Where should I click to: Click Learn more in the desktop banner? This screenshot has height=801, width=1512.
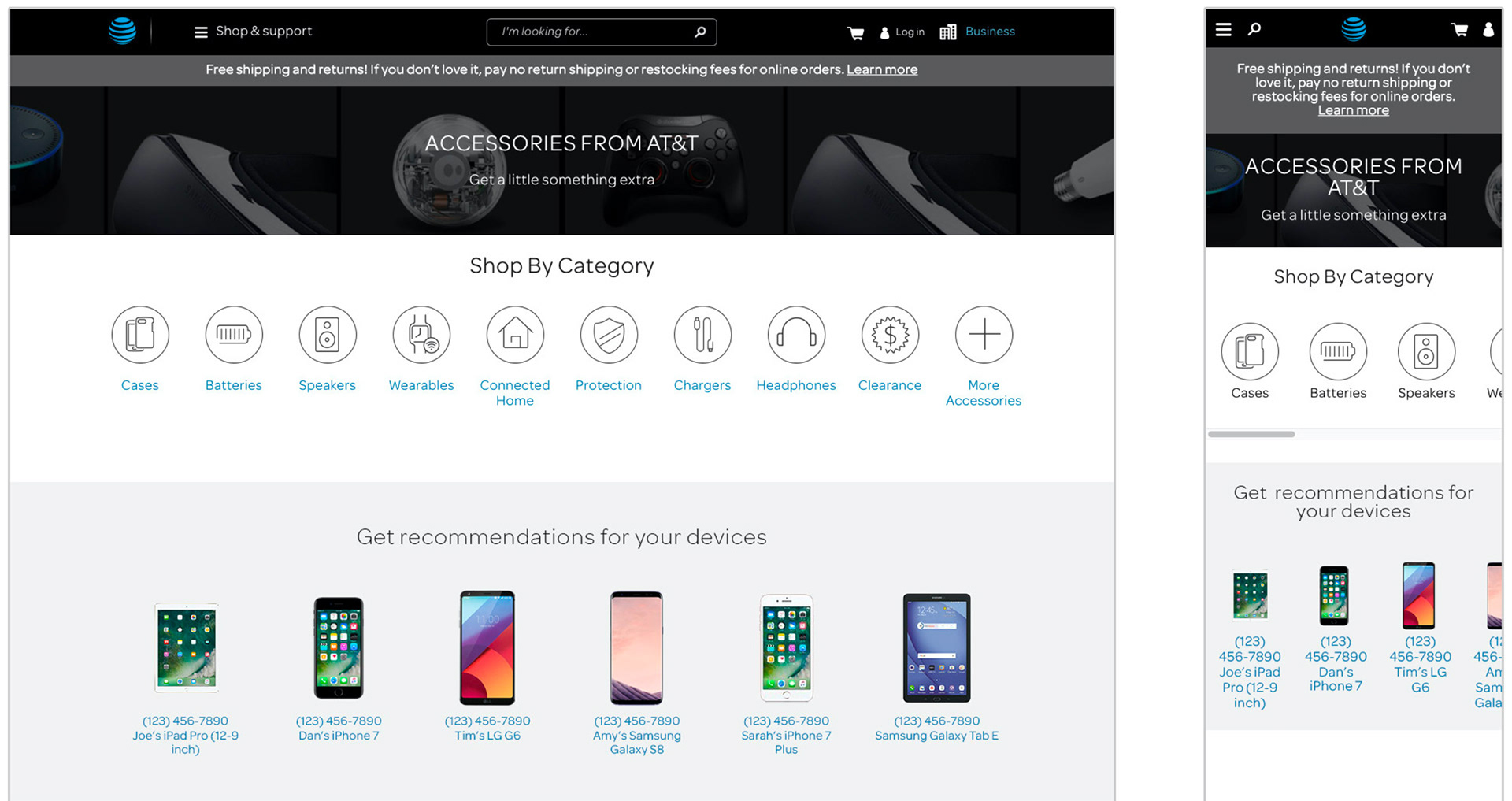pyautogui.click(x=882, y=69)
